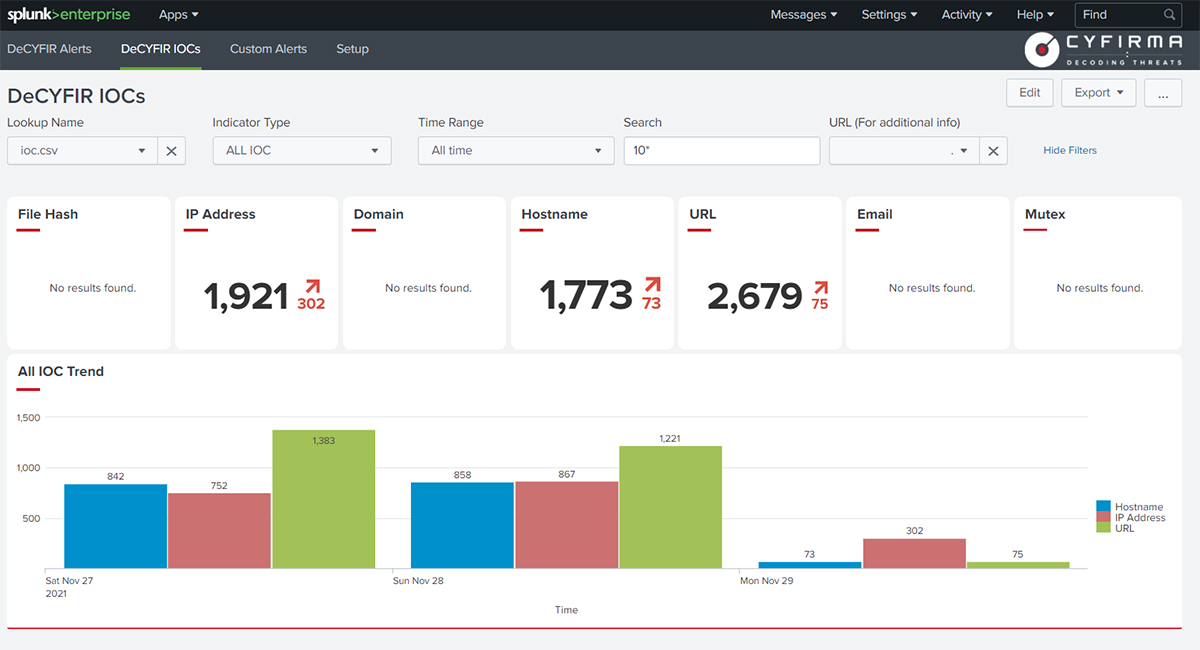The height and width of the screenshot is (650, 1200).
Task: Click the Nov 28 URL bar 1,221
Action: pyautogui.click(x=670, y=507)
